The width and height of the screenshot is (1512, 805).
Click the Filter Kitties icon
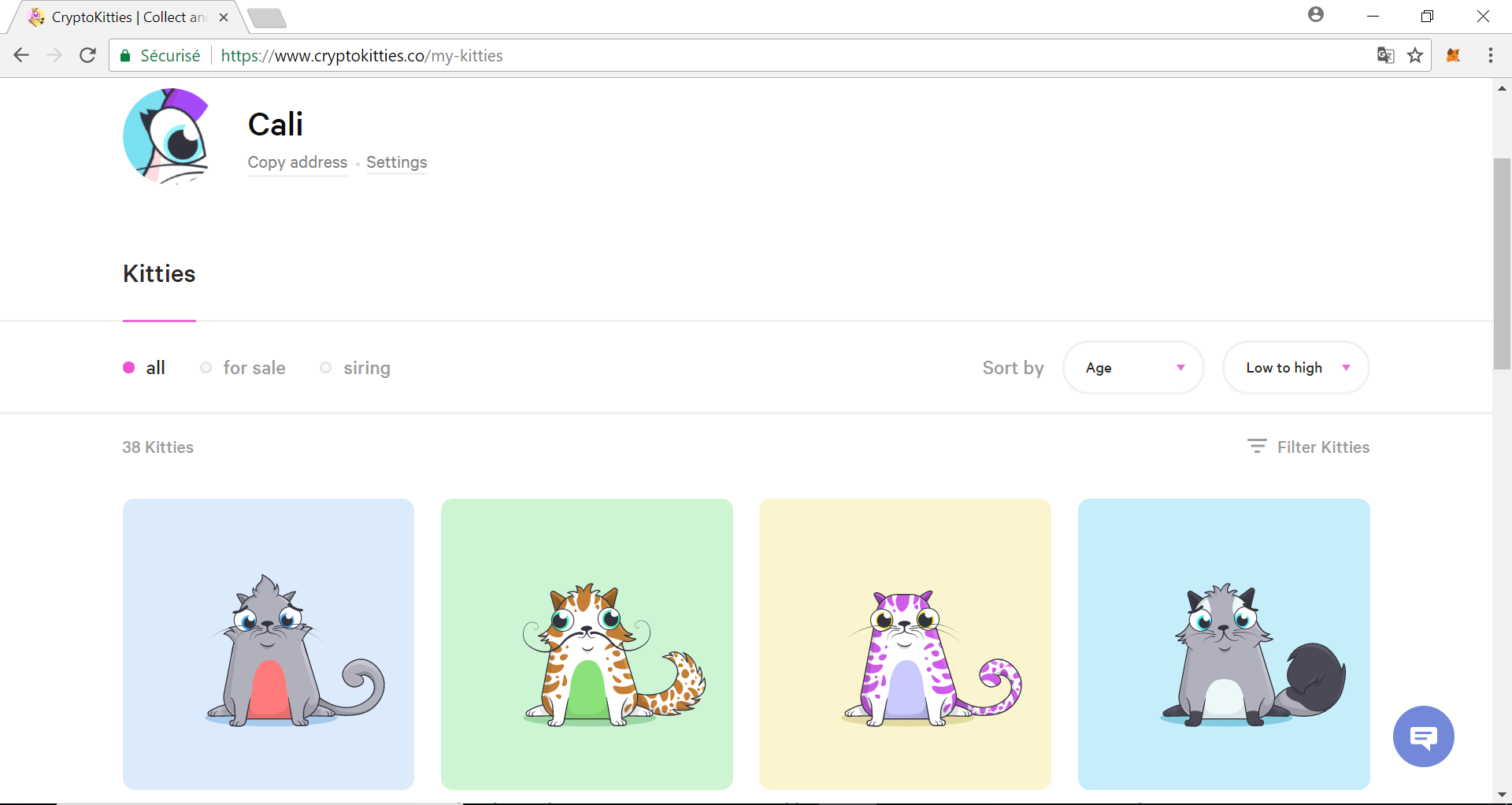click(1257, 447)
